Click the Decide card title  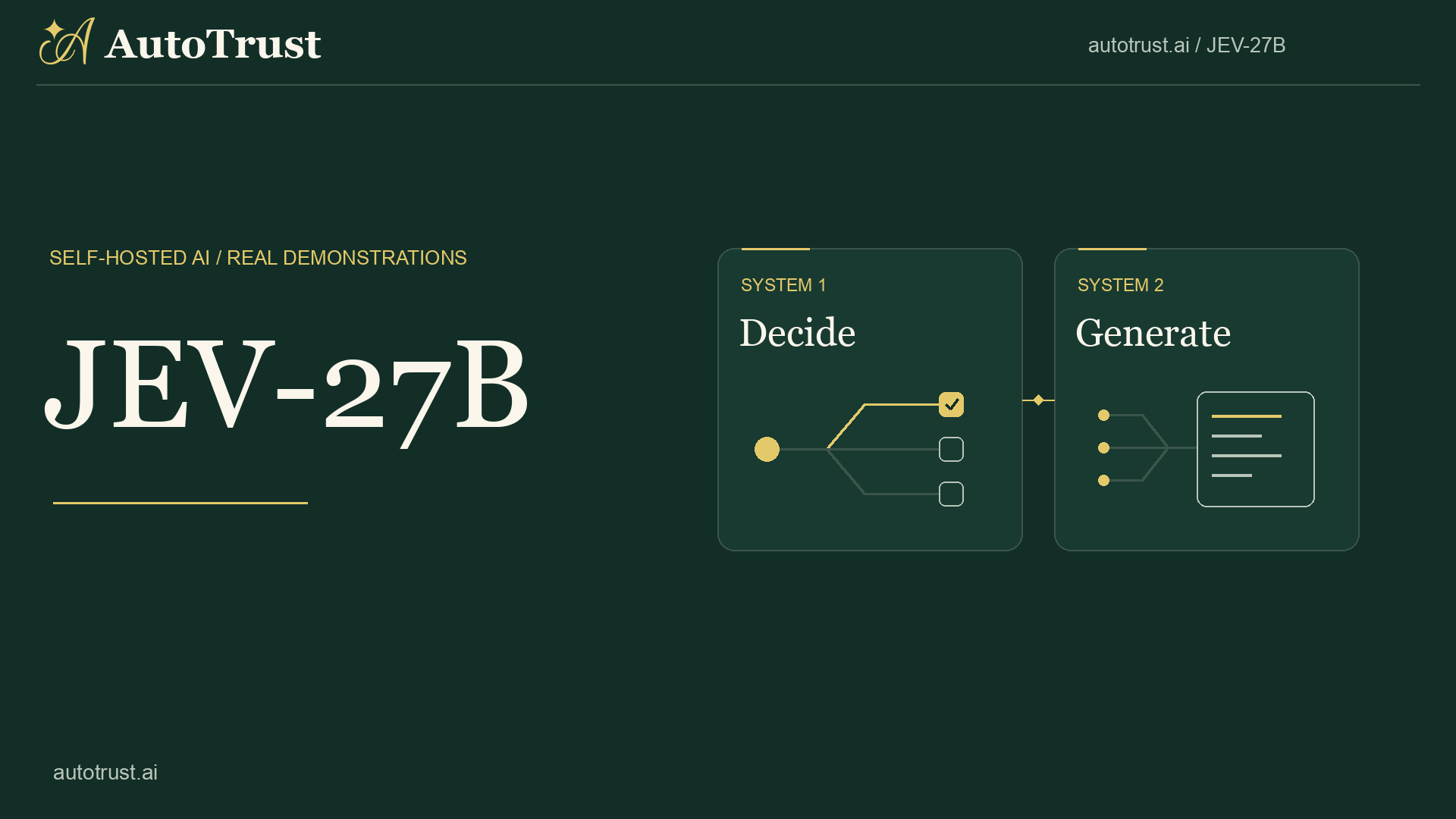(798, 333)
